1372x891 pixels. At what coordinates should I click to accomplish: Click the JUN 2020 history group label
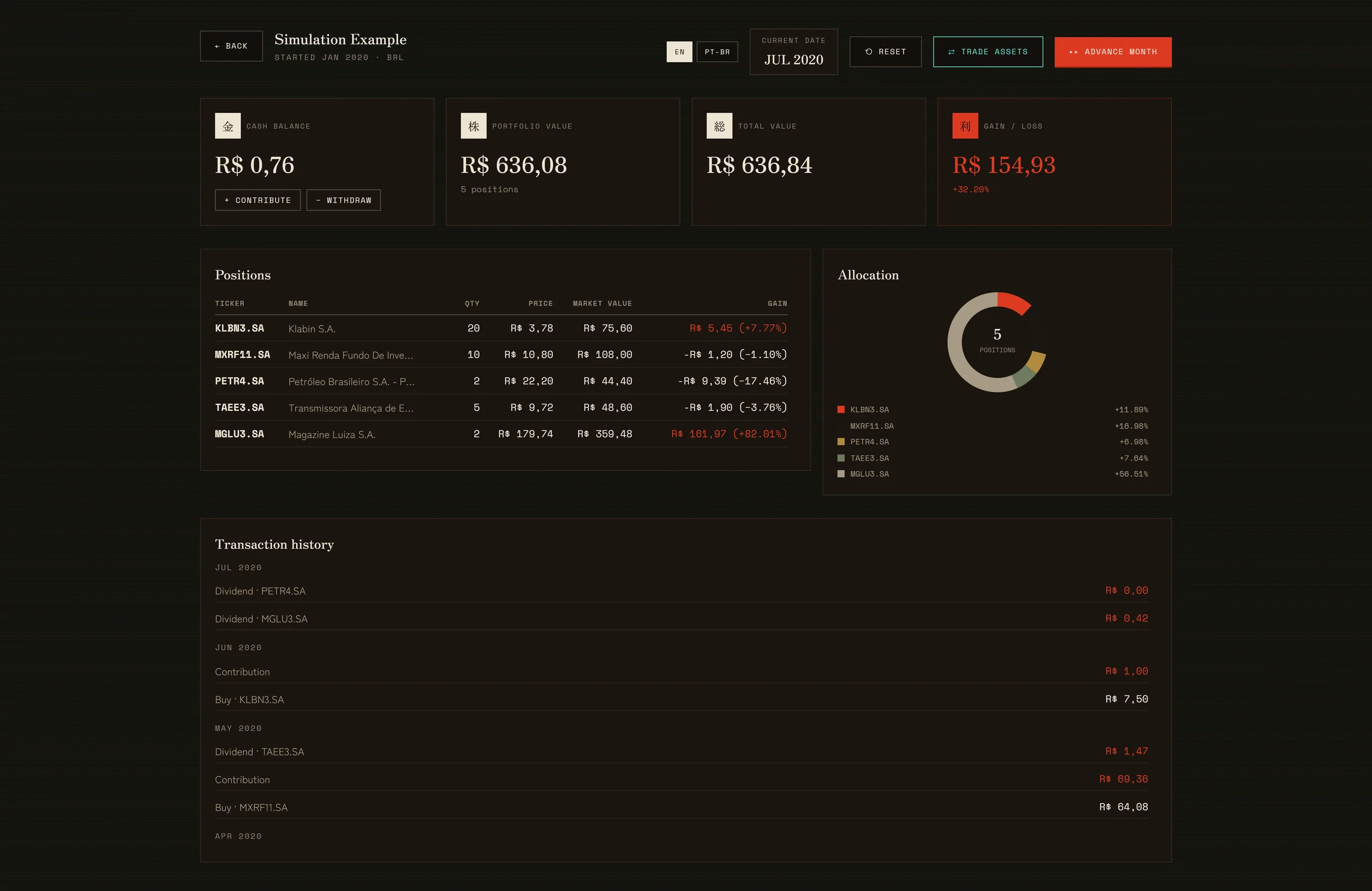pos(238,647)
